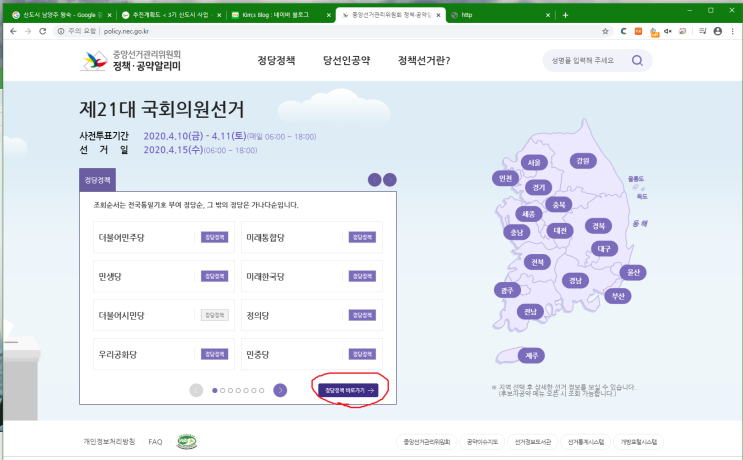Select 서울 on the map
Viewport: 743px width, 460px height.
534,162
